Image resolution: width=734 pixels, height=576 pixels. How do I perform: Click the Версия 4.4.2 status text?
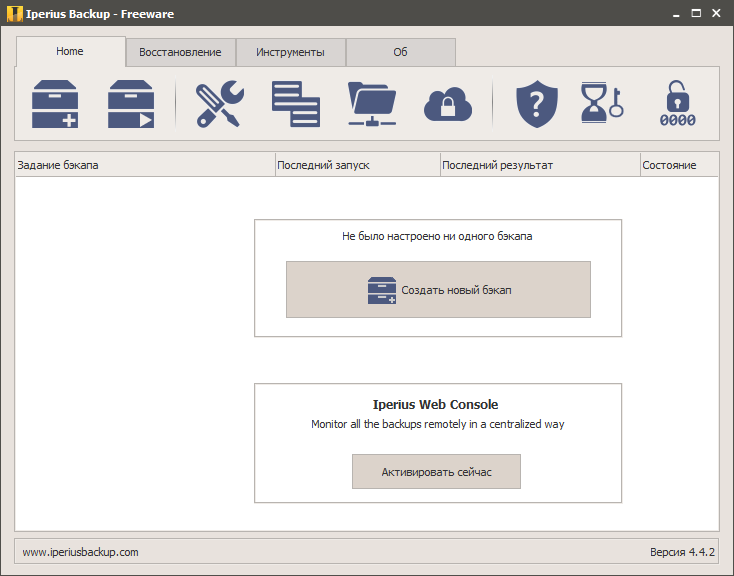tap(682, 552)
